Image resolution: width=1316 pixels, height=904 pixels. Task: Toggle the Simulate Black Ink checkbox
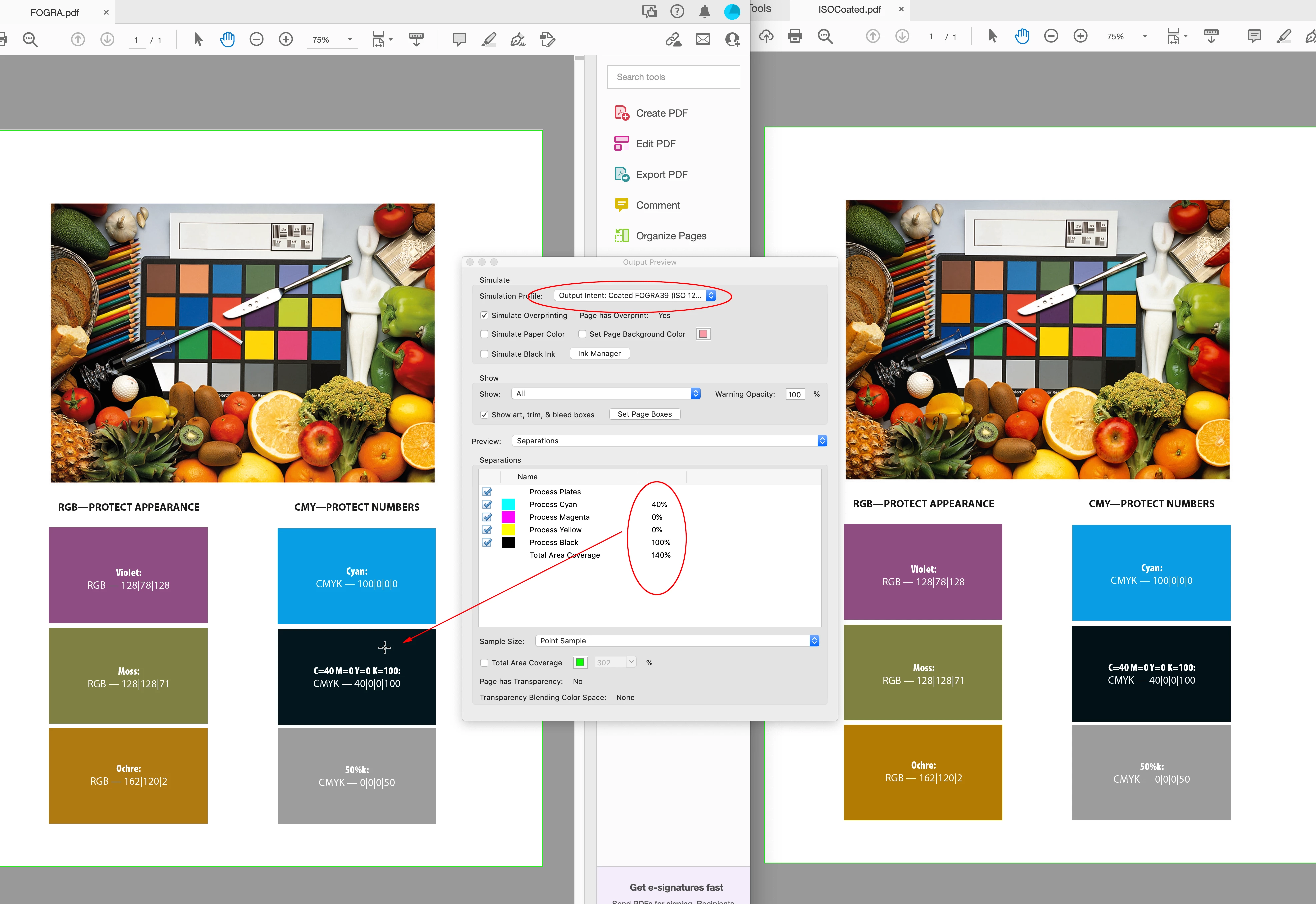click(x=485, y=354)
